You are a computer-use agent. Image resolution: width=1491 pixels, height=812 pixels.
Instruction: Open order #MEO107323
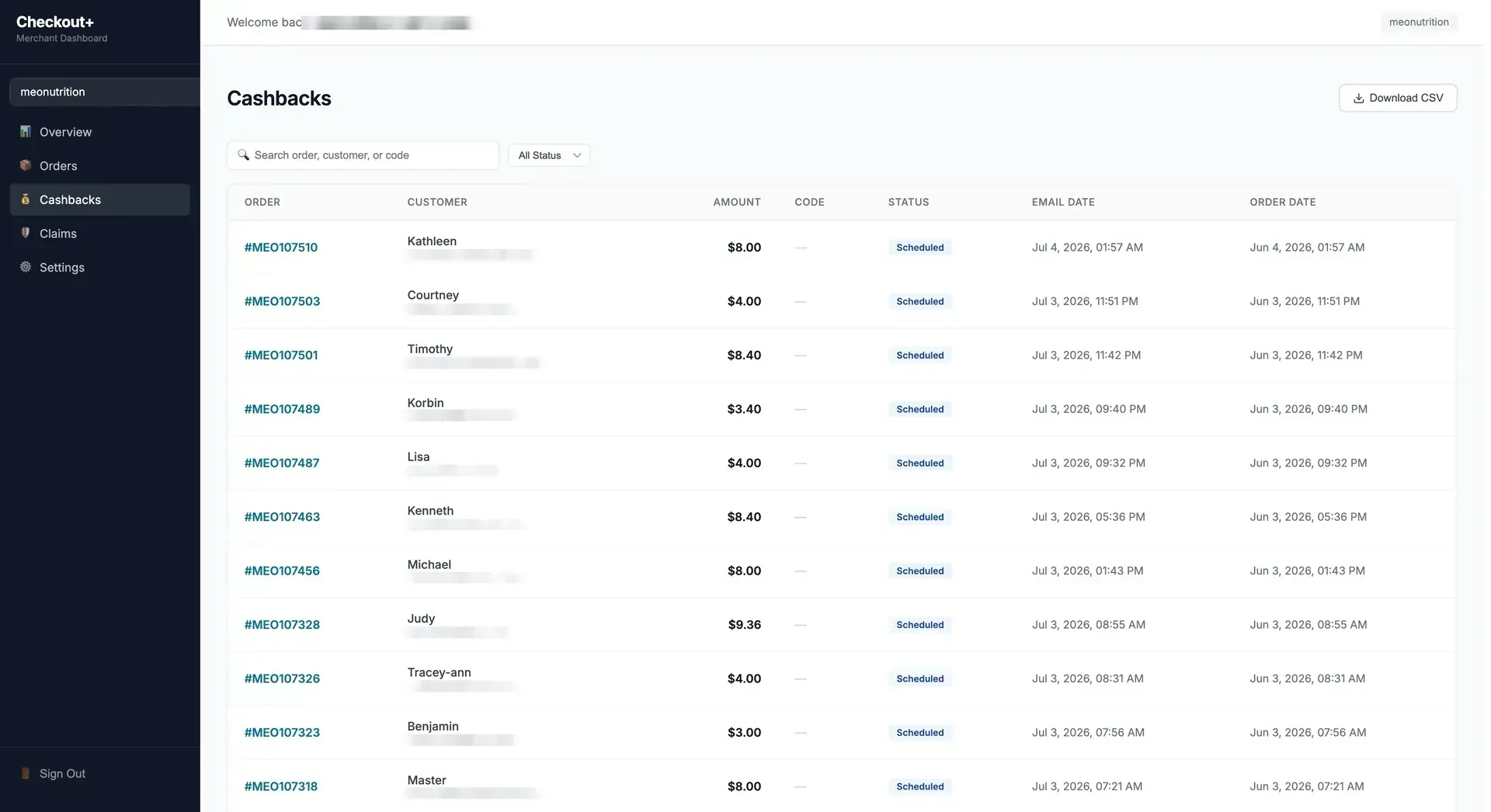click(x=282, y=732)
